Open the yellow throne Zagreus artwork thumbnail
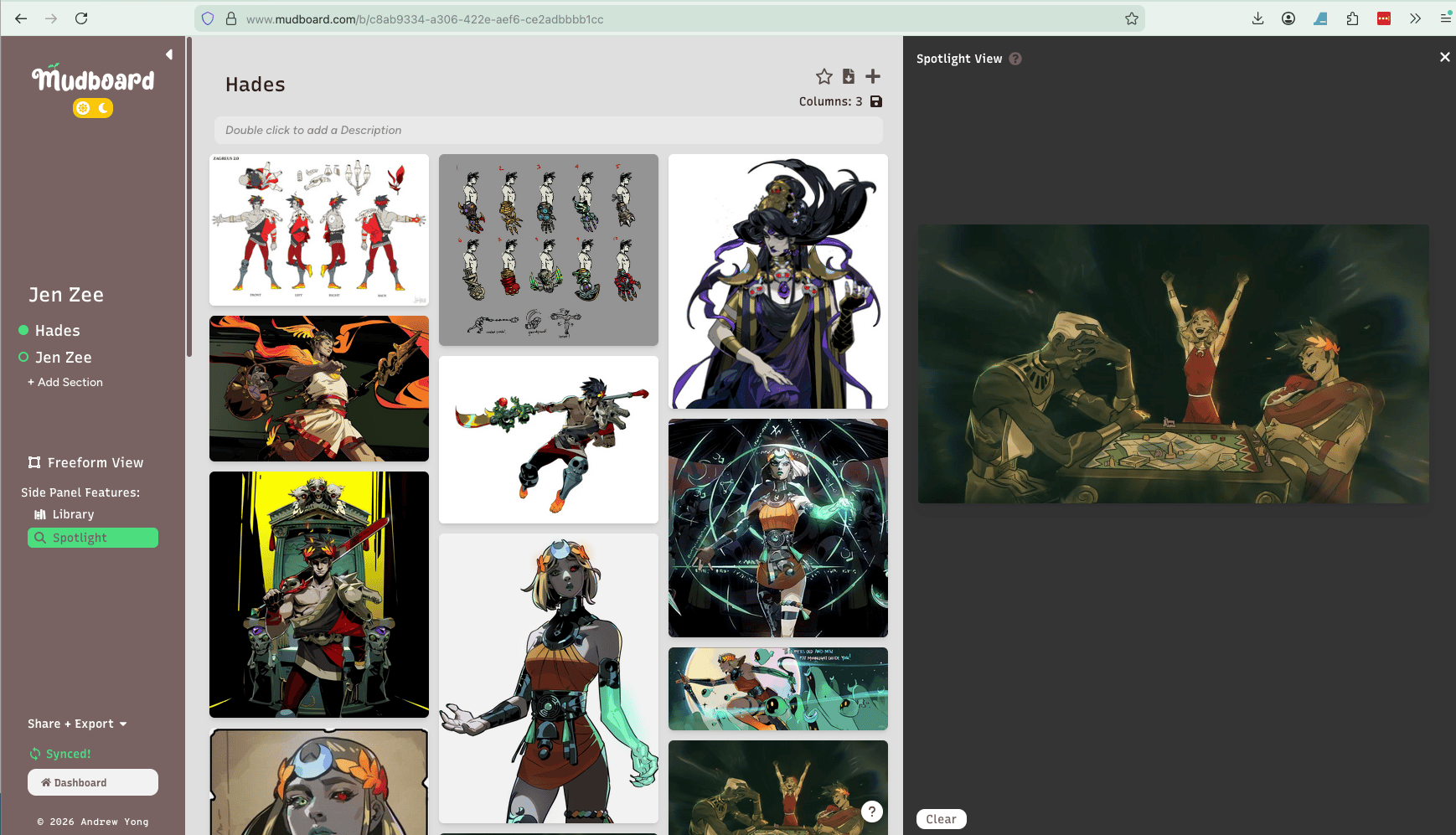 point(319,594)
